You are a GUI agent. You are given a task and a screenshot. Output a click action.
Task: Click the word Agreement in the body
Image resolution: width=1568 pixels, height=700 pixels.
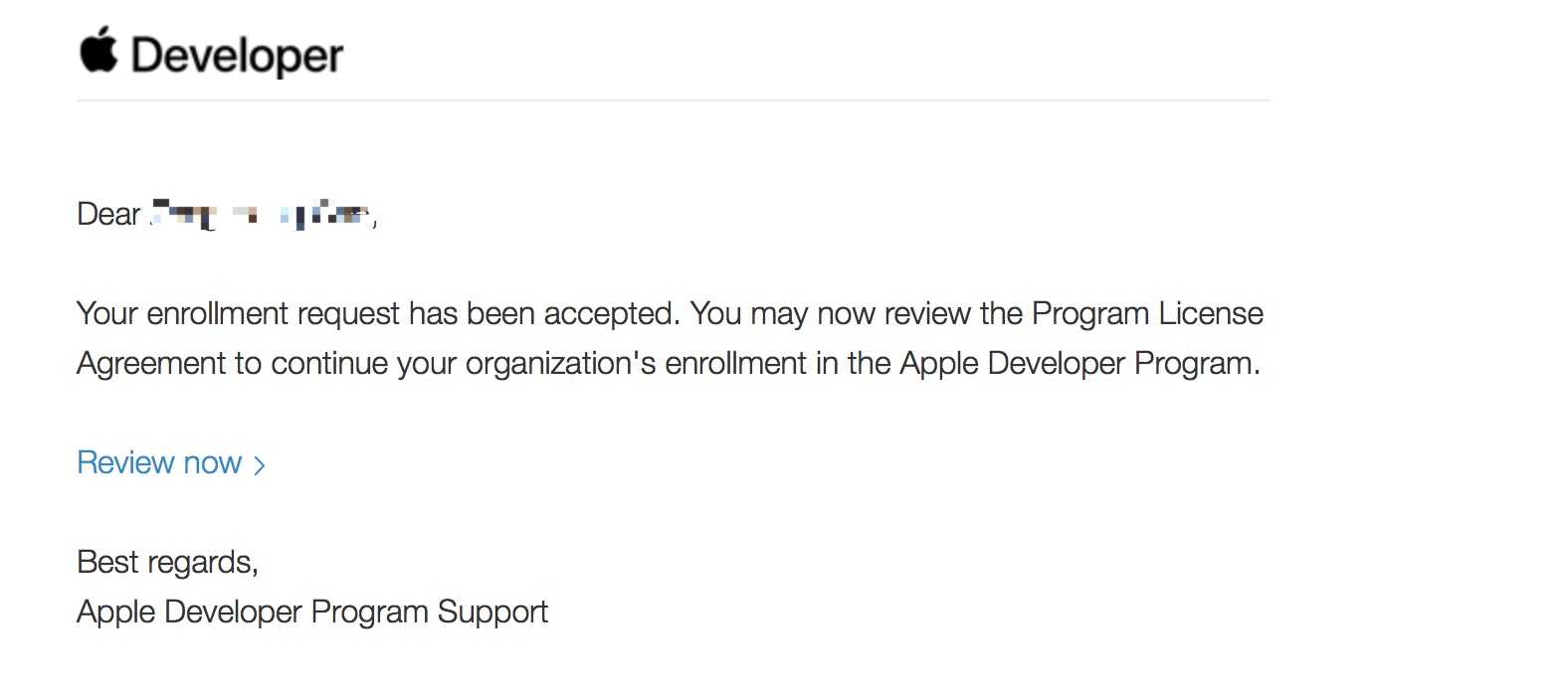click(x=151, y=363)
